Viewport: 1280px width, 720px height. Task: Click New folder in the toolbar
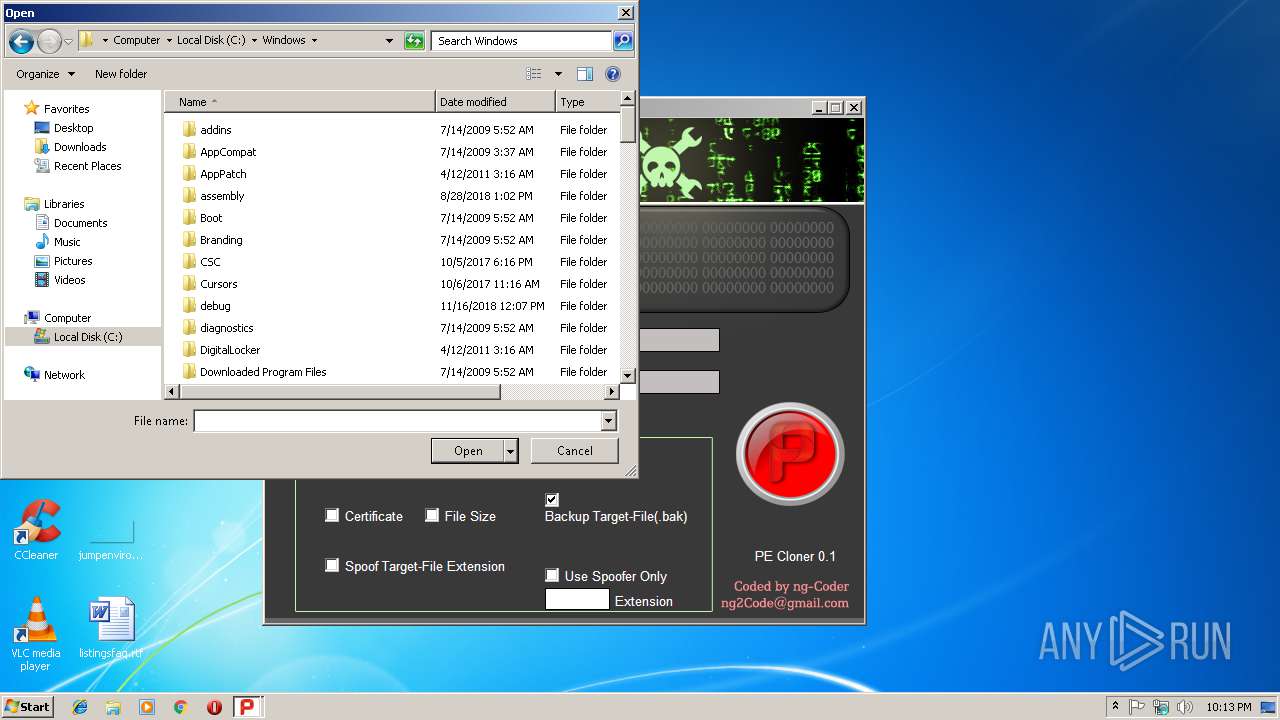(x=121, y=74)
